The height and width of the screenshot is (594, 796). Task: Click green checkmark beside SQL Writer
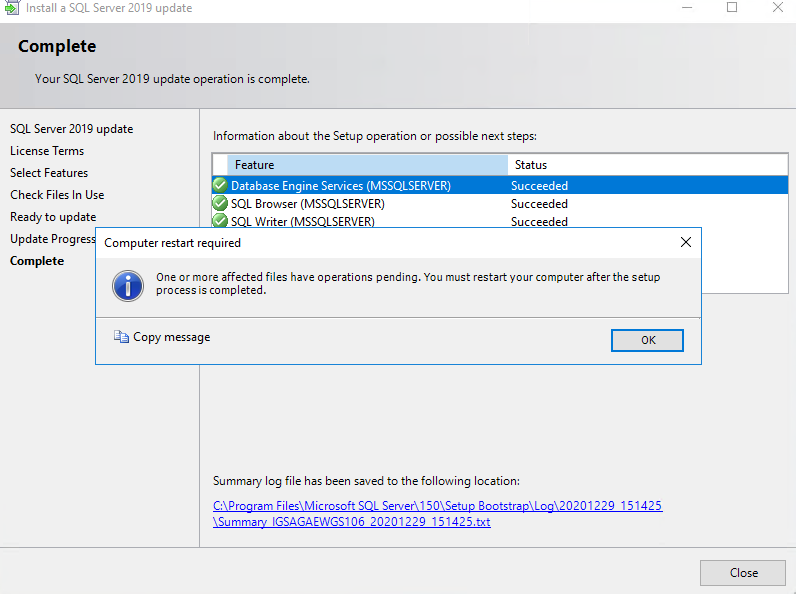click(220, 221)
